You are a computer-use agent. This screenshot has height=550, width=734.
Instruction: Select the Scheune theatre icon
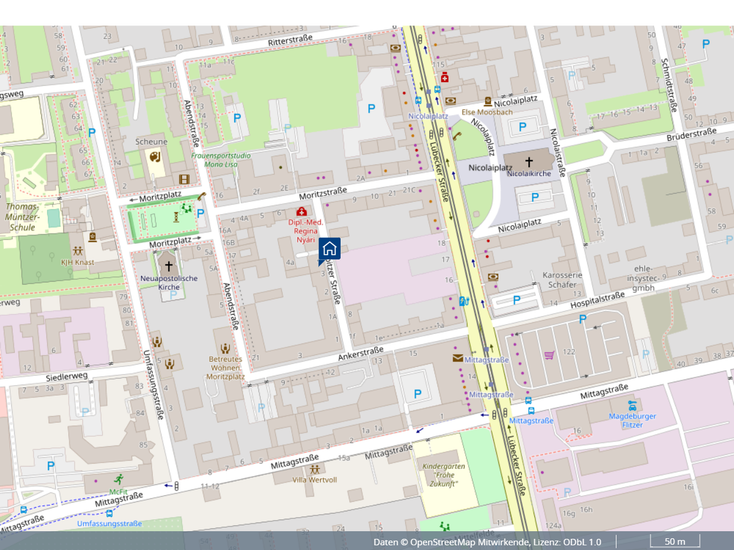tap(154, 157)
